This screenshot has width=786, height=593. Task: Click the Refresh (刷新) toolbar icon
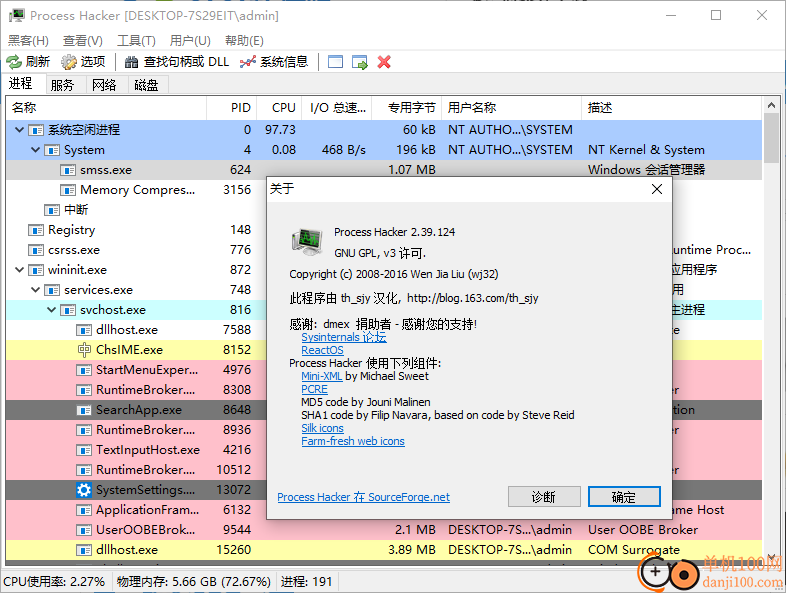click(x=14, y=62)
